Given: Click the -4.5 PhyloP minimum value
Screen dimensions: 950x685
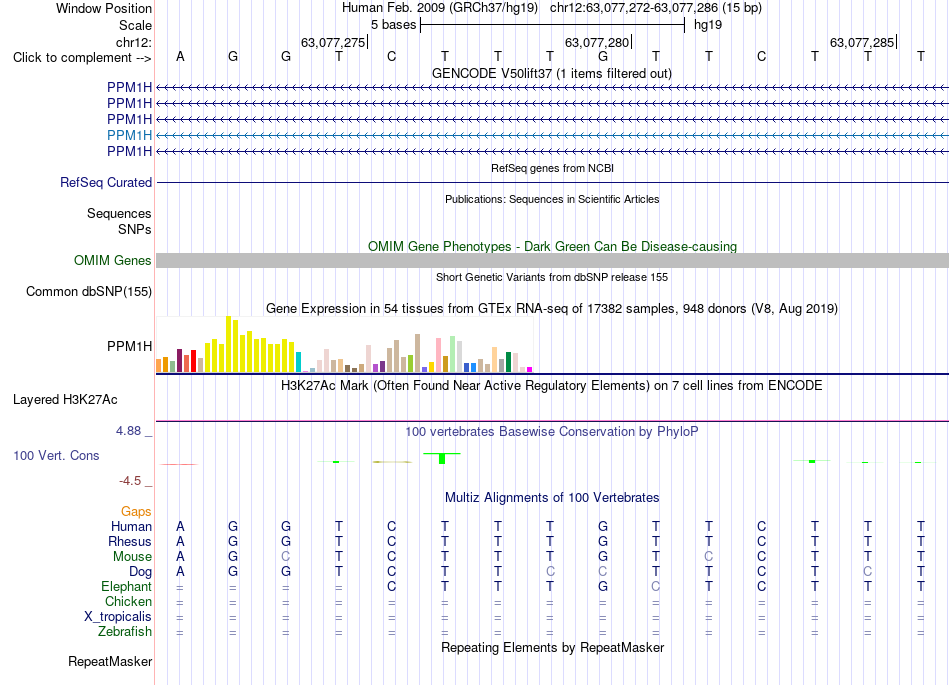Looking at the screenshot, I should click(x=130, y=481).
